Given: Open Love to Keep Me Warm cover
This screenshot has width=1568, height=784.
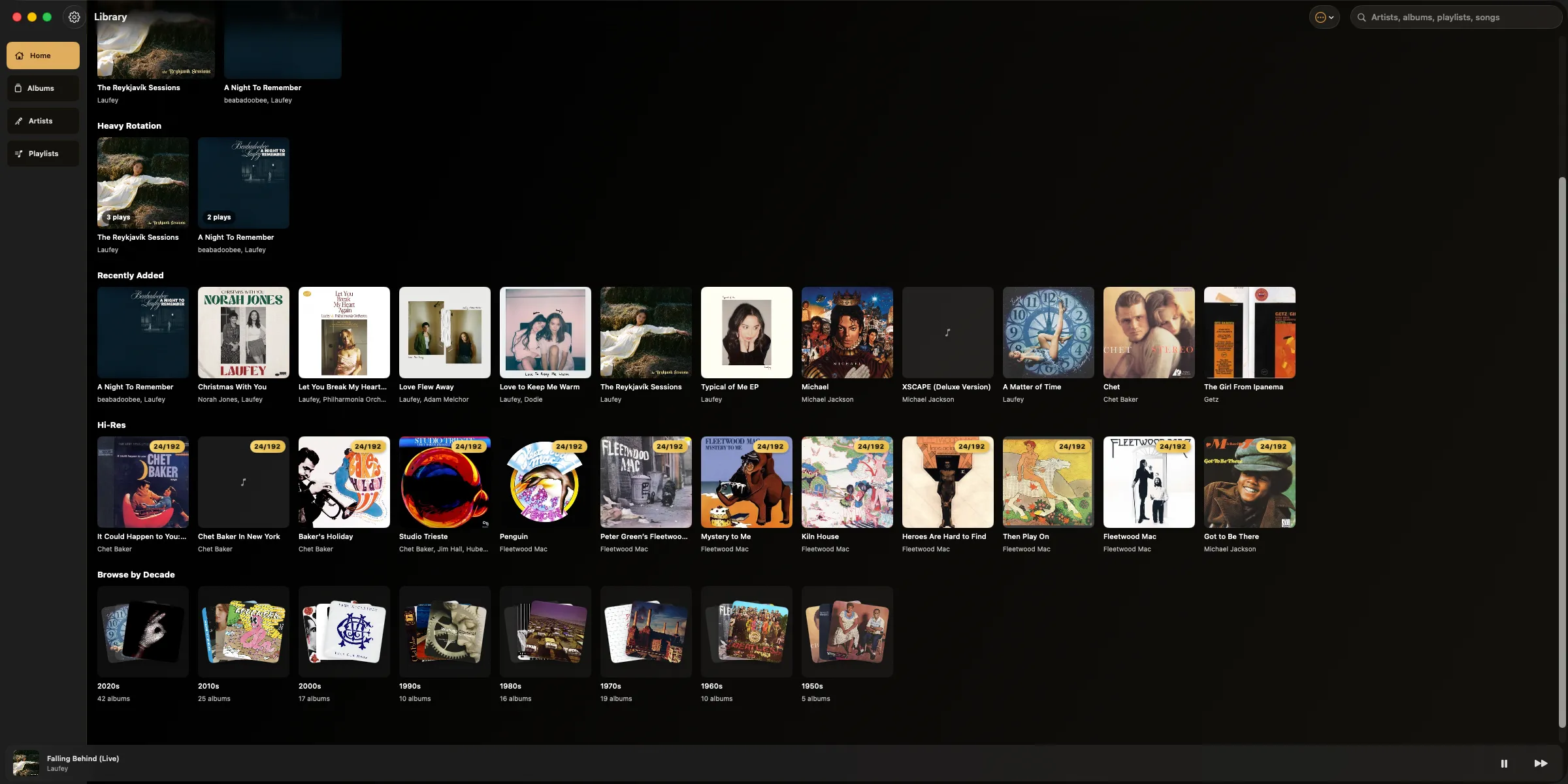Looking at the screenshot, I should pos(546,333).
